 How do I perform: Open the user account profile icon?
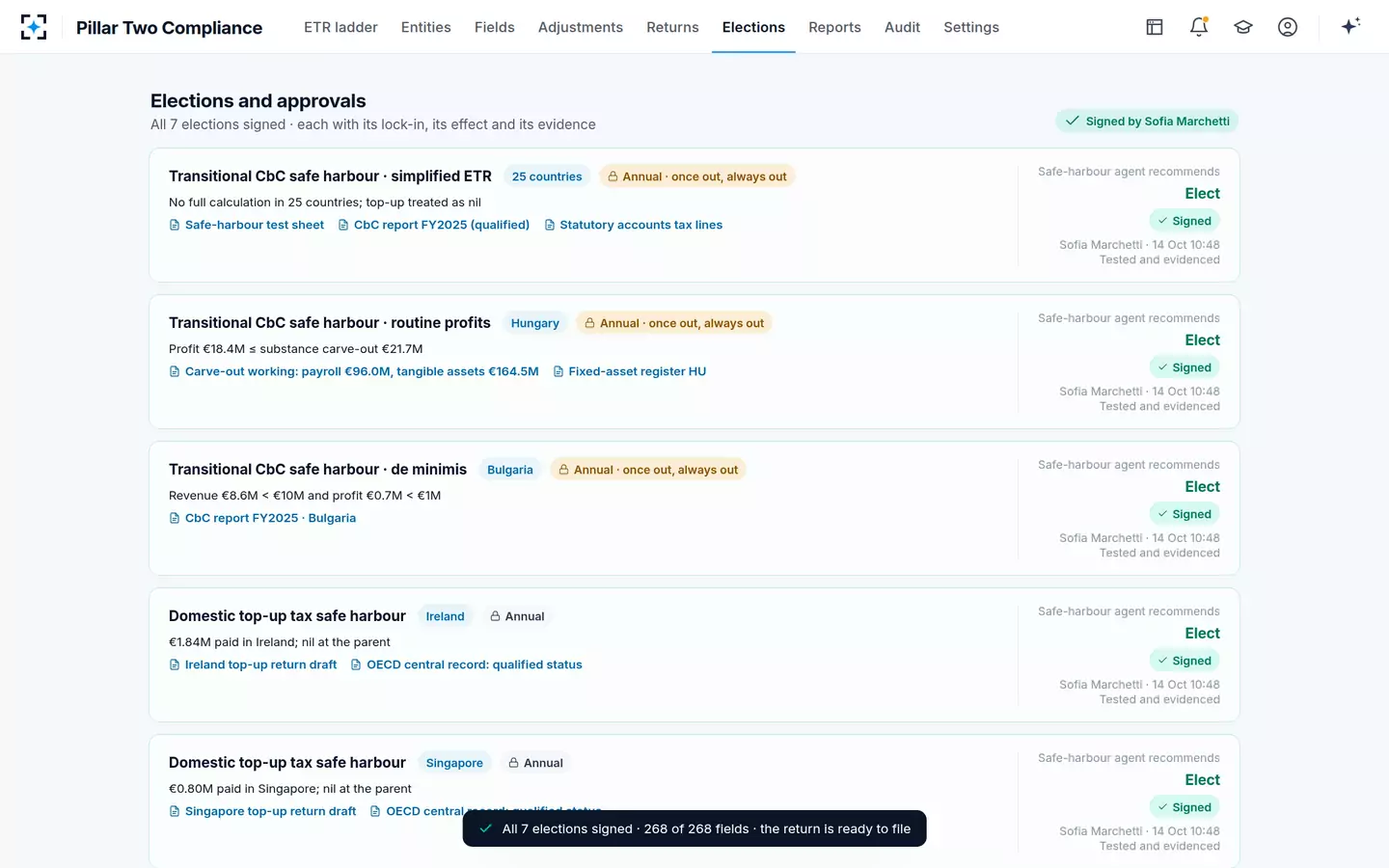[x=1288, y=27]
